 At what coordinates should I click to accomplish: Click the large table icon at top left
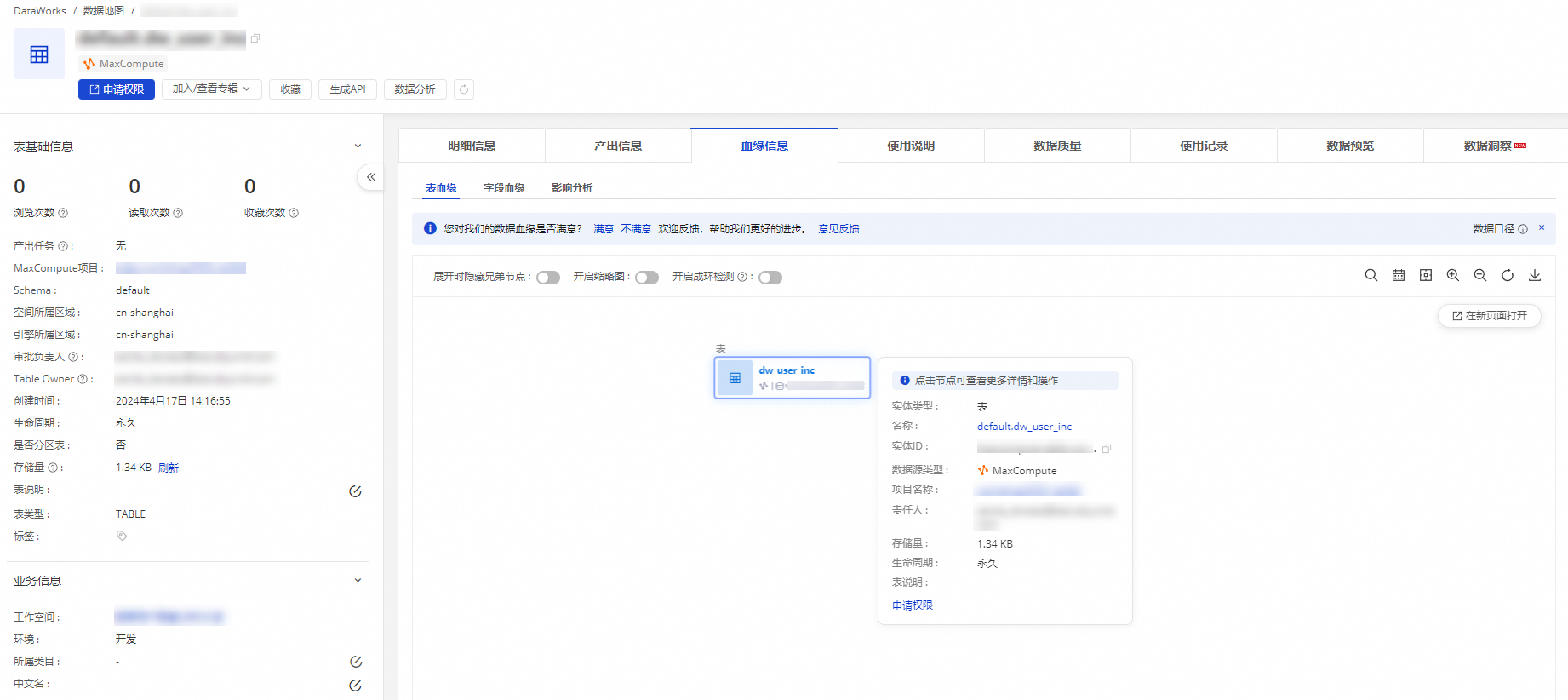pyautogui.click(x=39, y=55)
